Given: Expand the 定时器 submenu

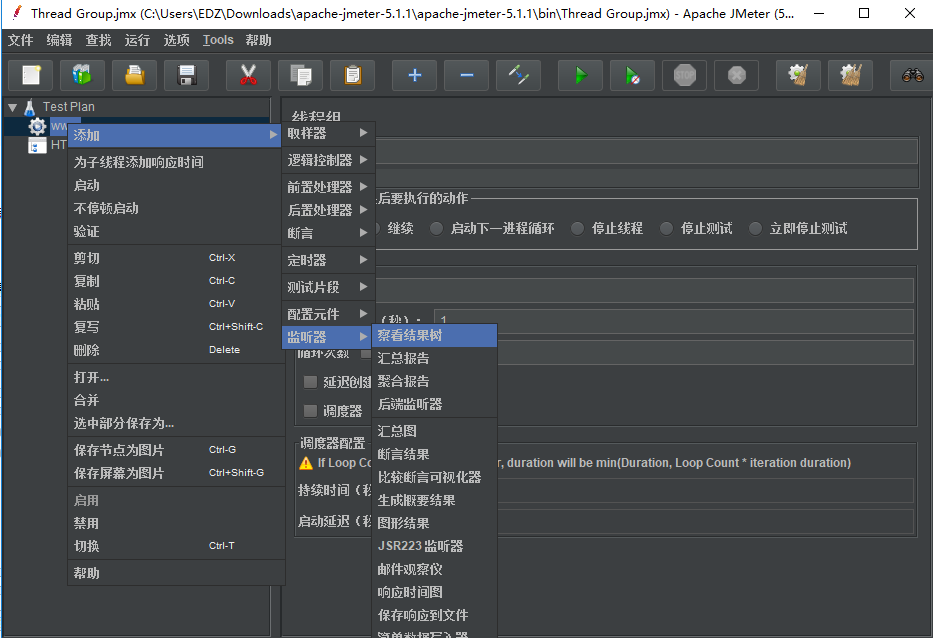Looking at the screenshot, I should (x=328, y=260).
